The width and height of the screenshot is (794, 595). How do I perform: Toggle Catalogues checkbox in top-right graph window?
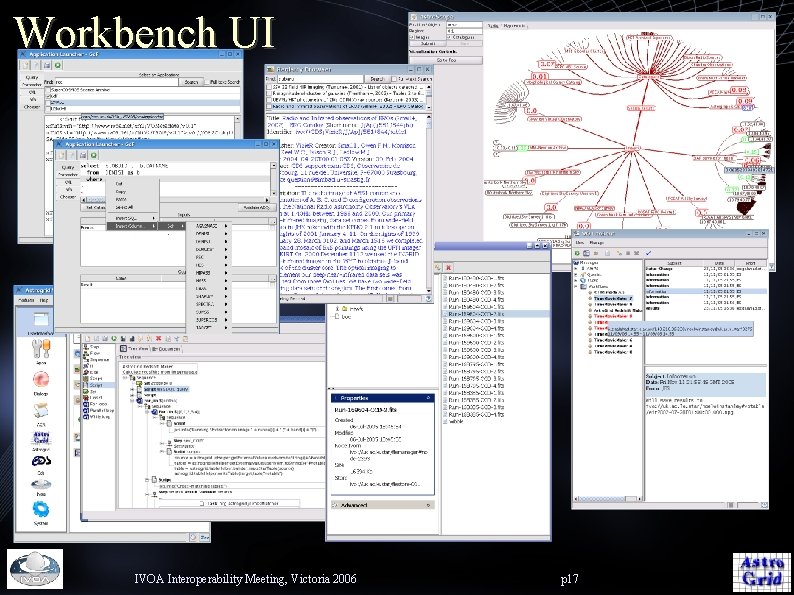[x=449, y=37]
